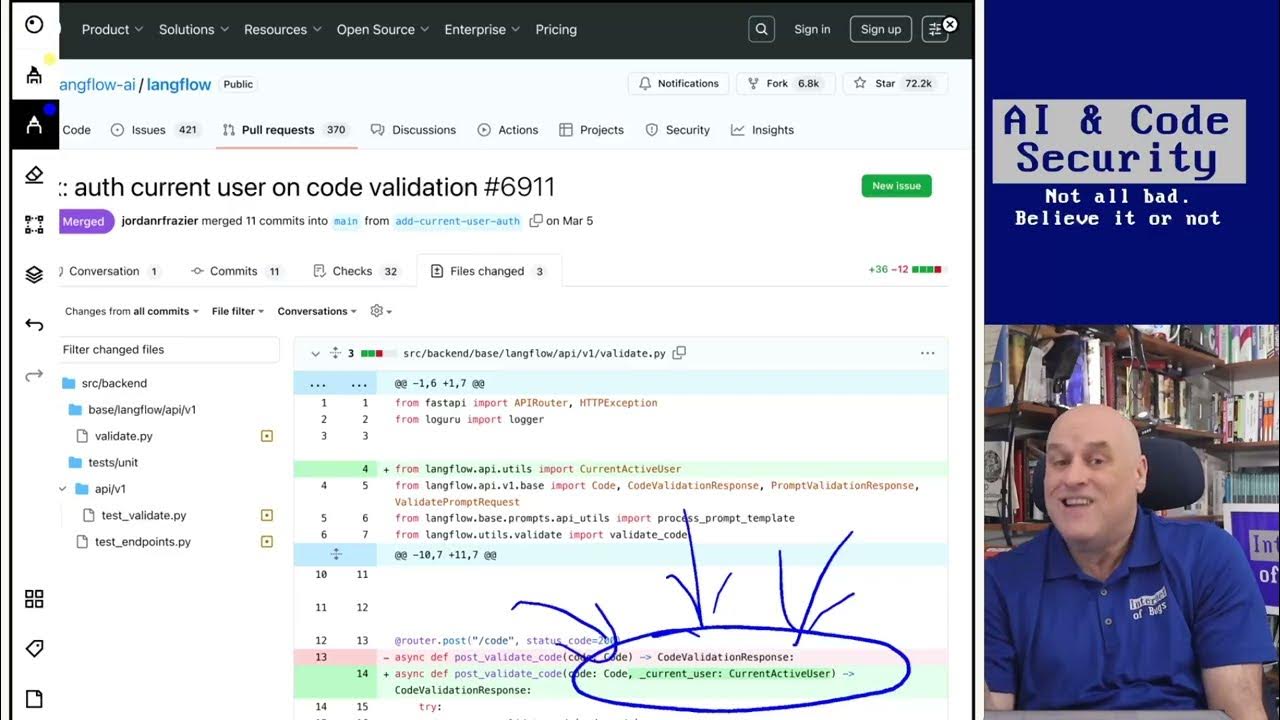Select the eraser tool in annotation sidebar
This screenshot has height=720, width=1280.
(34, 175)
